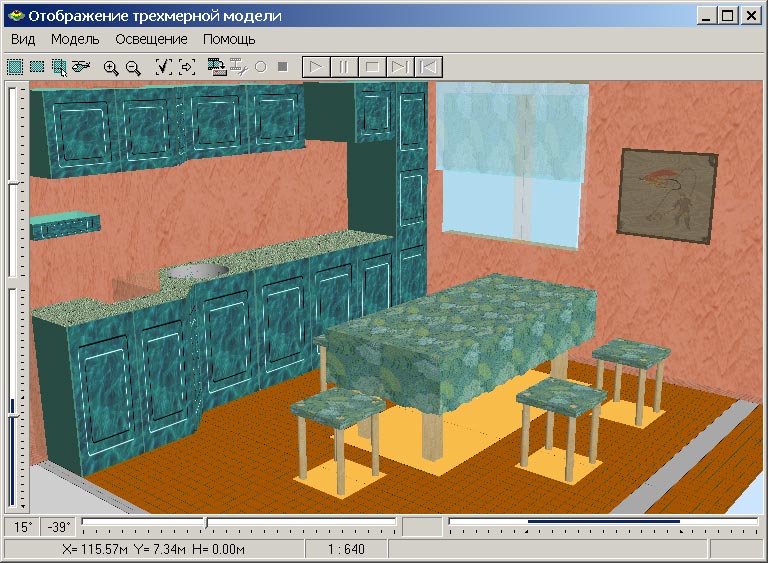Activate the helicopter flight mode icon
This screenshot has width=768, height=563.
click(x=81, y=66)
